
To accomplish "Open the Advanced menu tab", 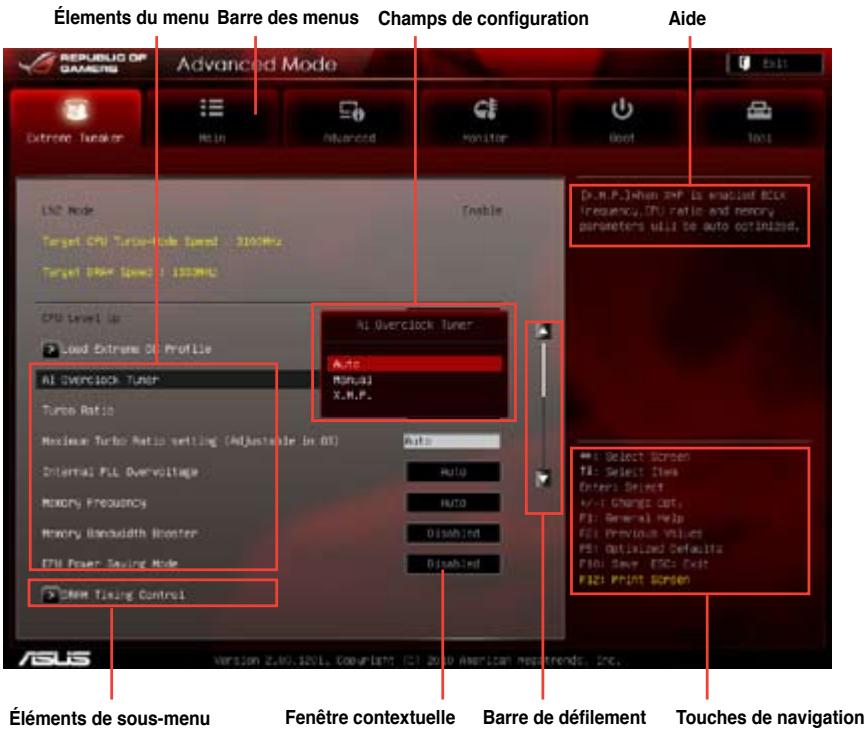I will point(349,119).
